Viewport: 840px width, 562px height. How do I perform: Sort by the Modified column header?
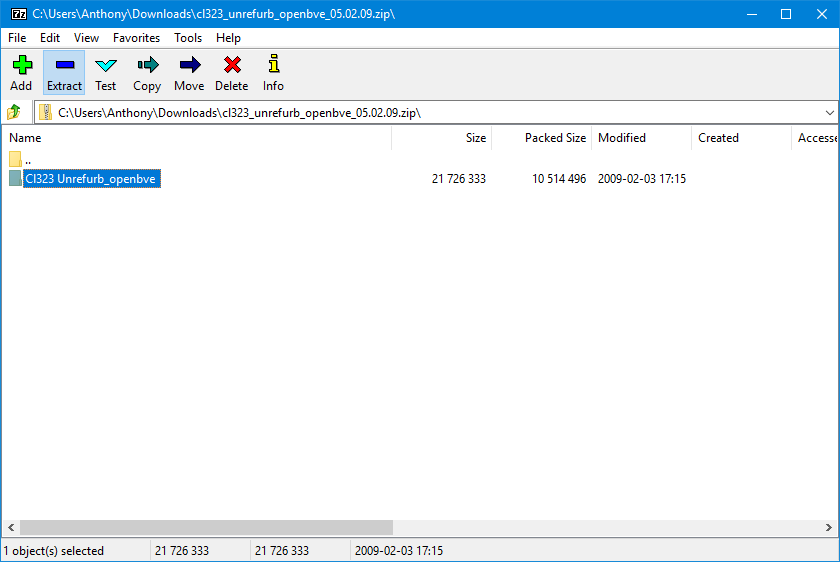pos(641,138)
